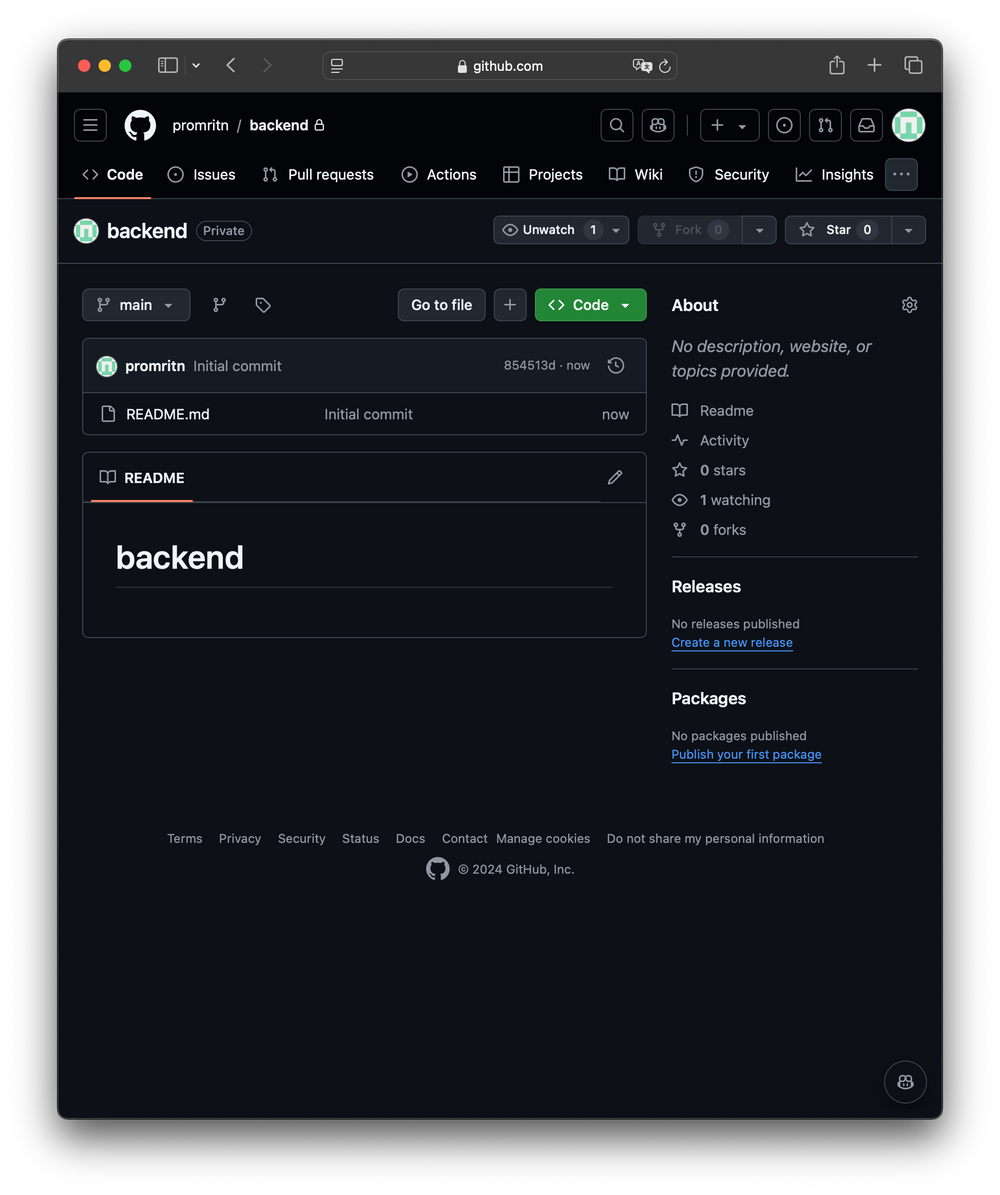Open the latest Initial commit message link
The image size is (1000, 1195).
[237, 366]
